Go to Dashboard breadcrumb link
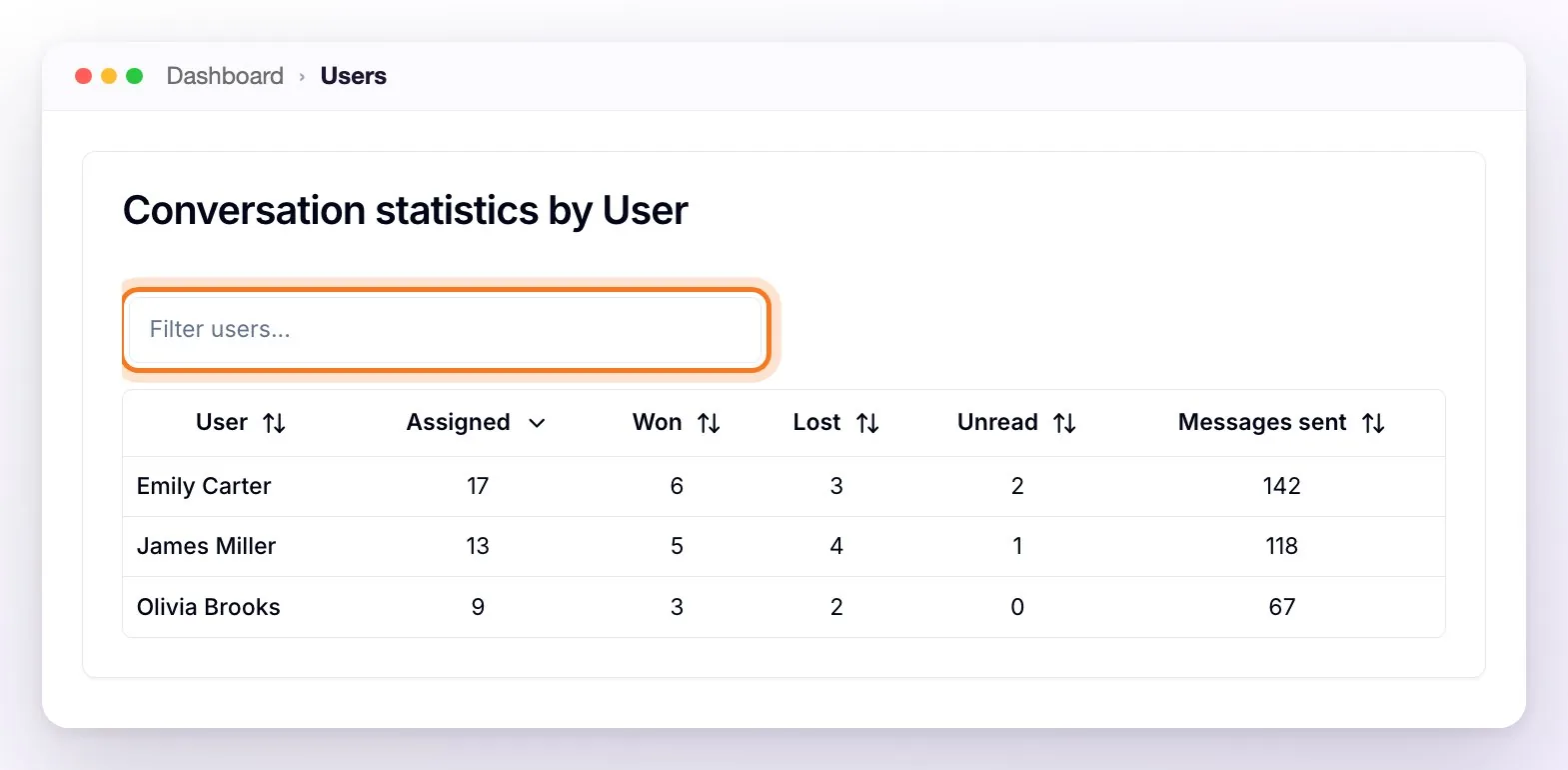The height and width of the screenshot is (770, 1568). tap(225, 76)
